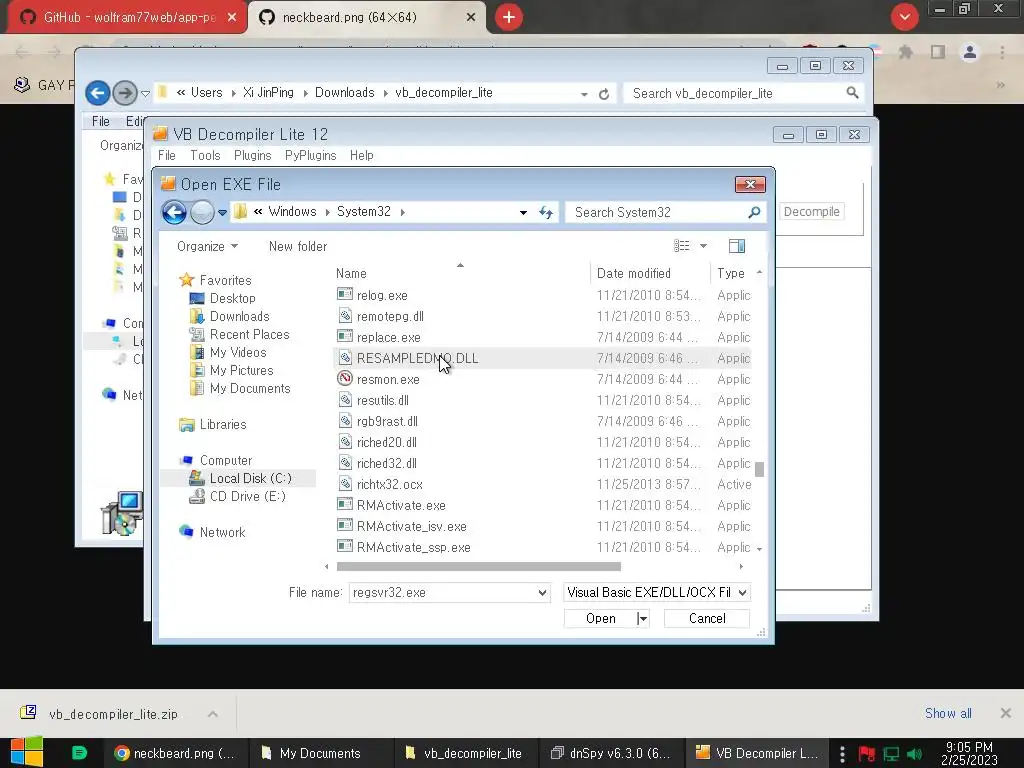Click the vertical scrollbar thumb of file list
1024x768 pixels.
coord(759,470)
